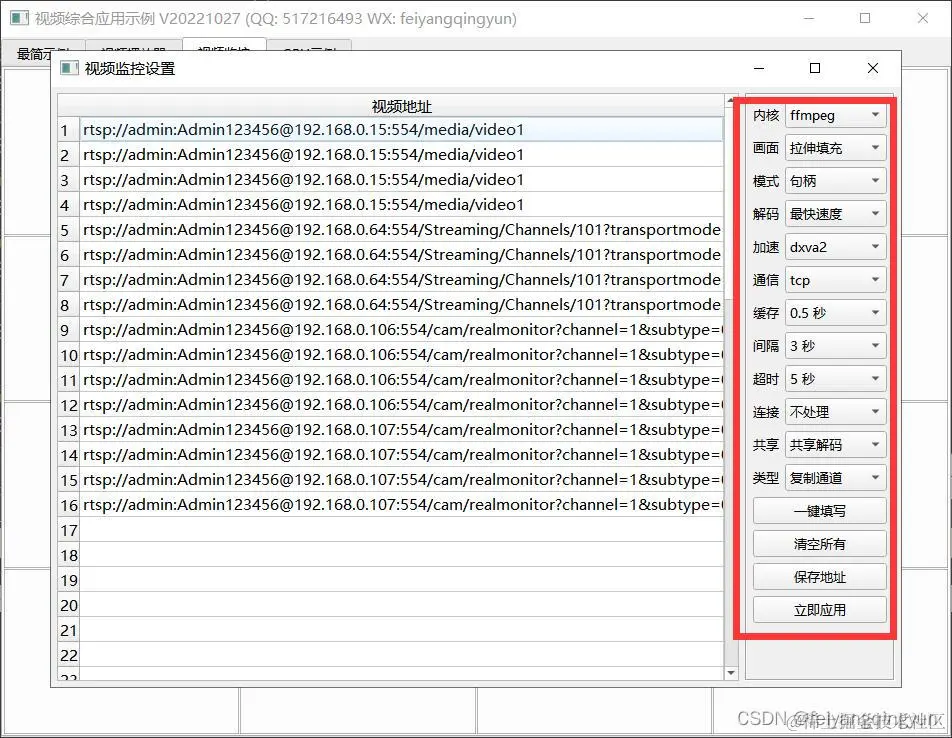This screenshot has height=738, width=952.
Task: Maximize the 视频监控设置 dialog
Action: (x=815, y=68)
